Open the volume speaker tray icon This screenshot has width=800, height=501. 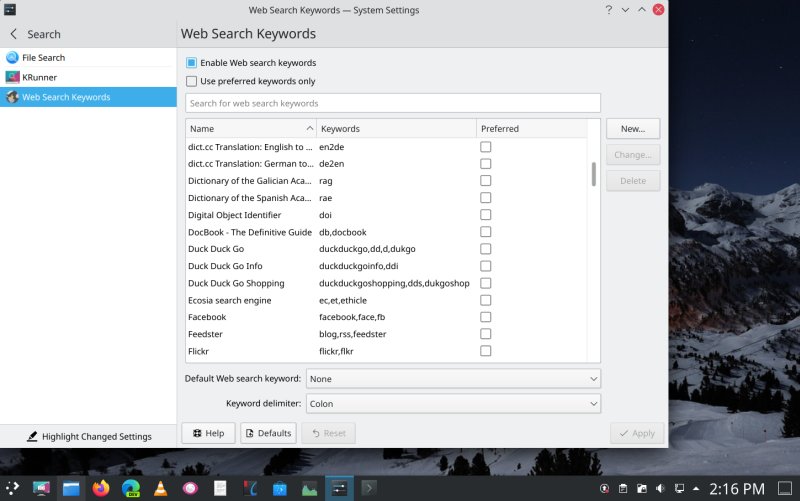point(660,489)
